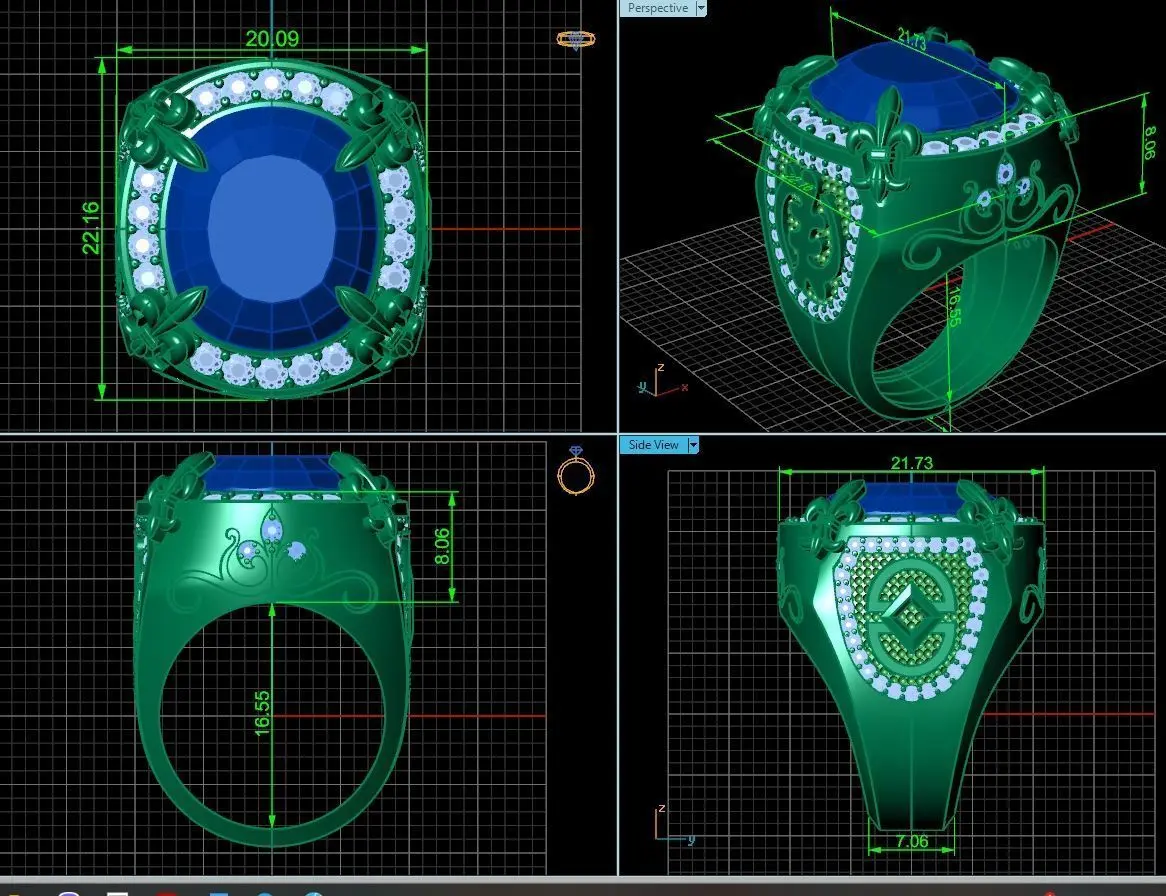Click the orange top-down ring view icon
This screenshot has height=896, width=1166.
tap(576, 39)
